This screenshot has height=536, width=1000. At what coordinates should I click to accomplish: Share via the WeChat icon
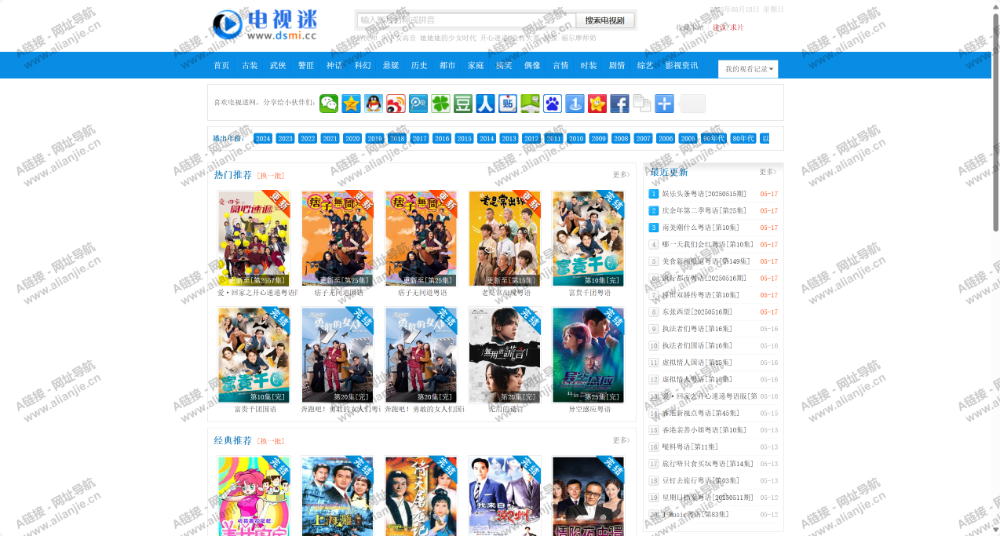[x=329, y=103]
